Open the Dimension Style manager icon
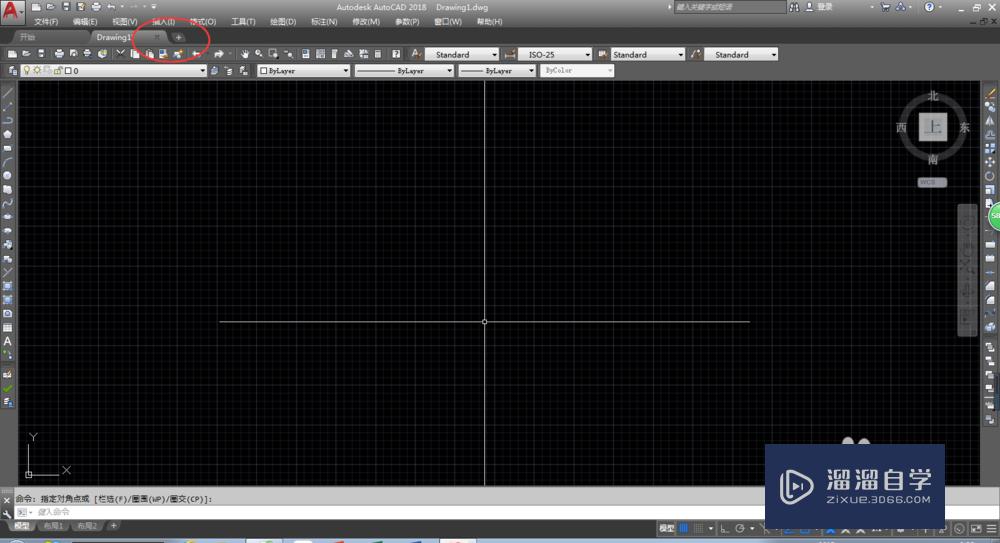The height and width of the screenshot is (543, 1000). pyautogui.click(x=510, y=54)
